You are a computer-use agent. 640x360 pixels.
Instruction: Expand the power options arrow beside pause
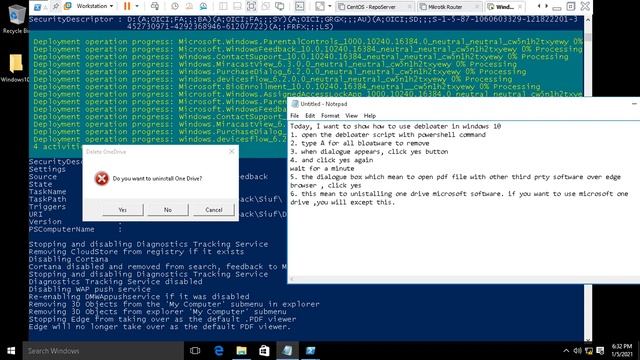137,6
